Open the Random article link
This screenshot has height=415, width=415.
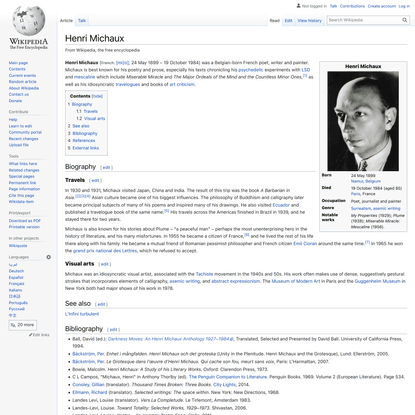pyautogui.click(x=23, y=82)
